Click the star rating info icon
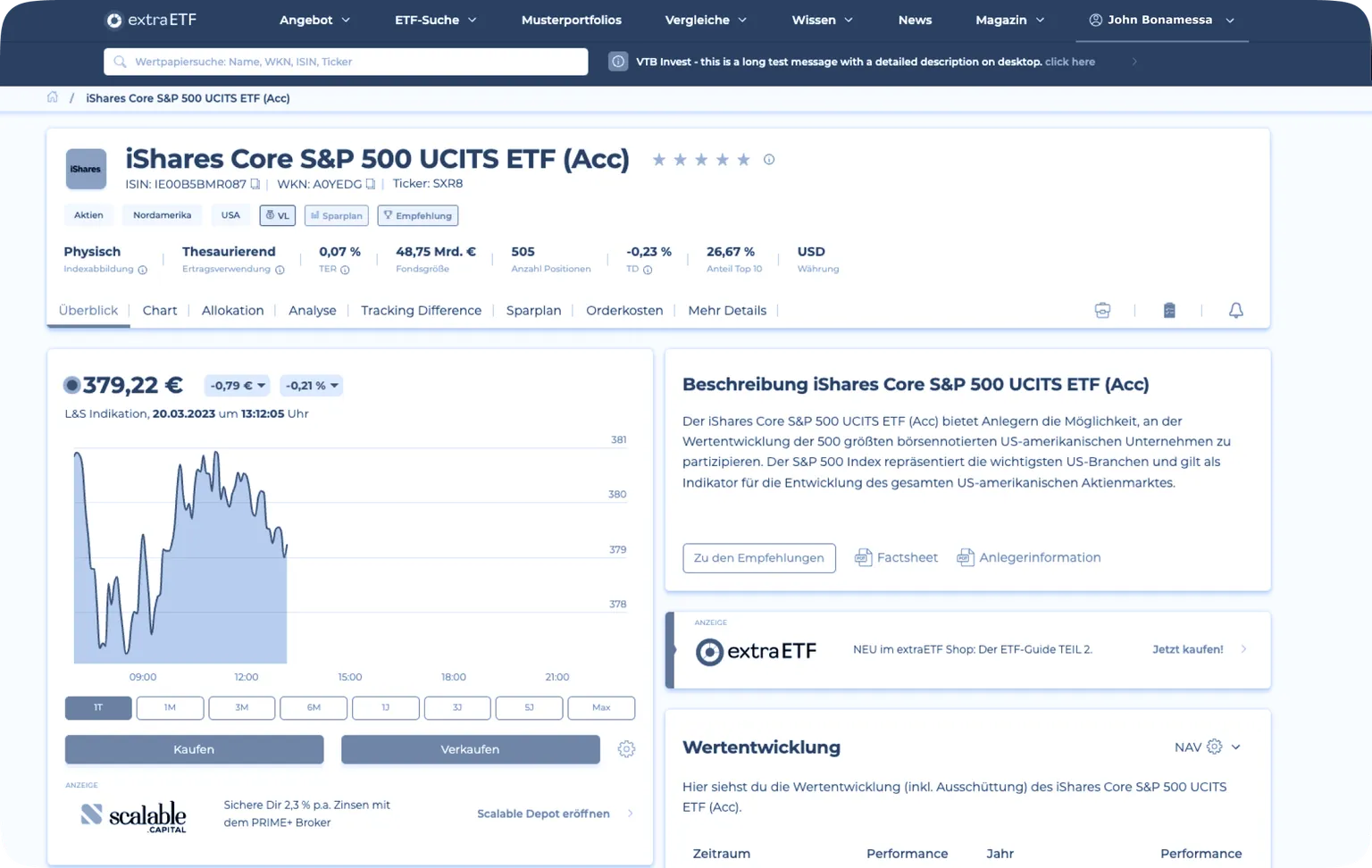Viewport: 1372px width, 868px height. pyautogui.click(x=769, y=160)
